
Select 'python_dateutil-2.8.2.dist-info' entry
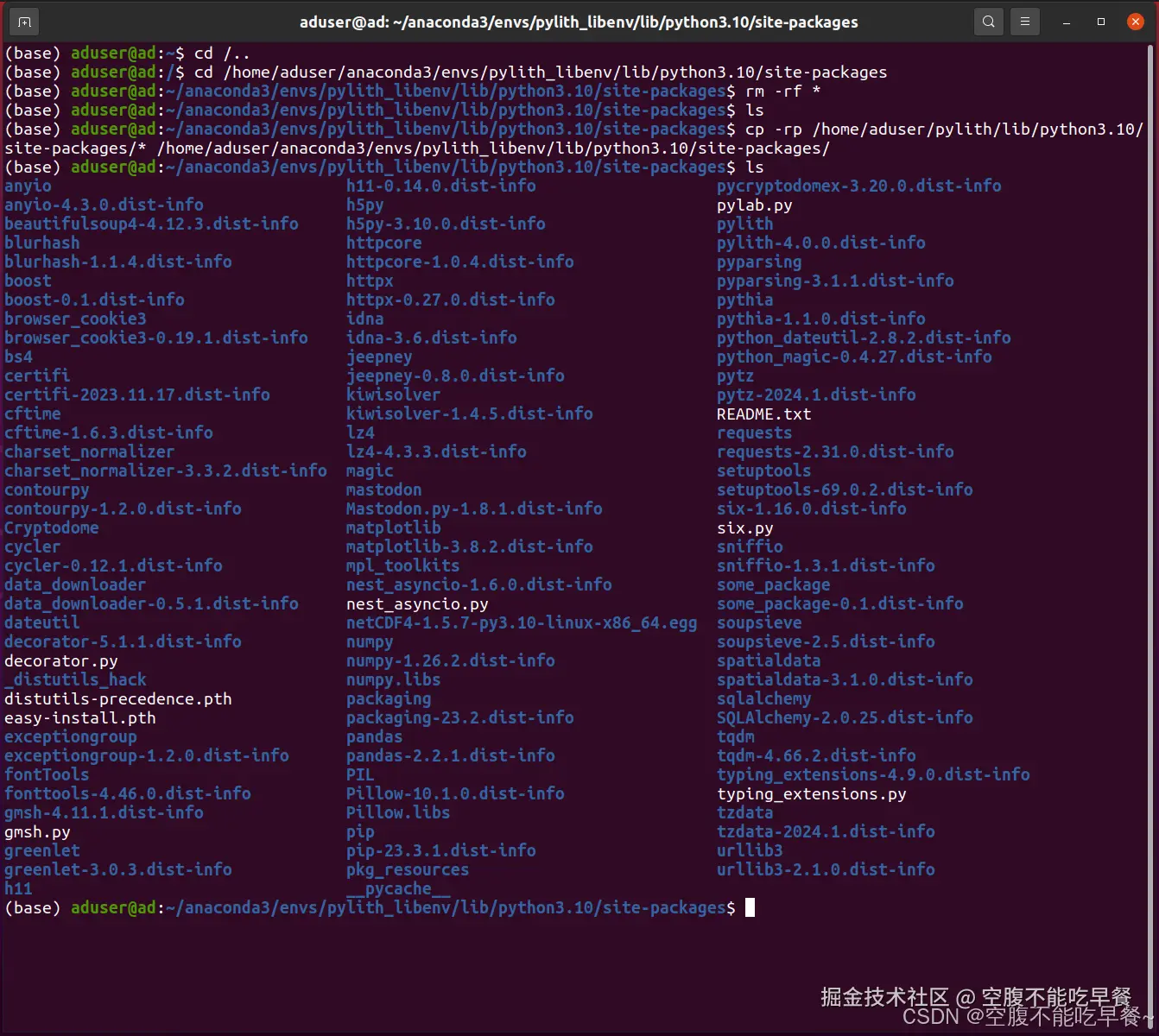(x=864, y=338)
